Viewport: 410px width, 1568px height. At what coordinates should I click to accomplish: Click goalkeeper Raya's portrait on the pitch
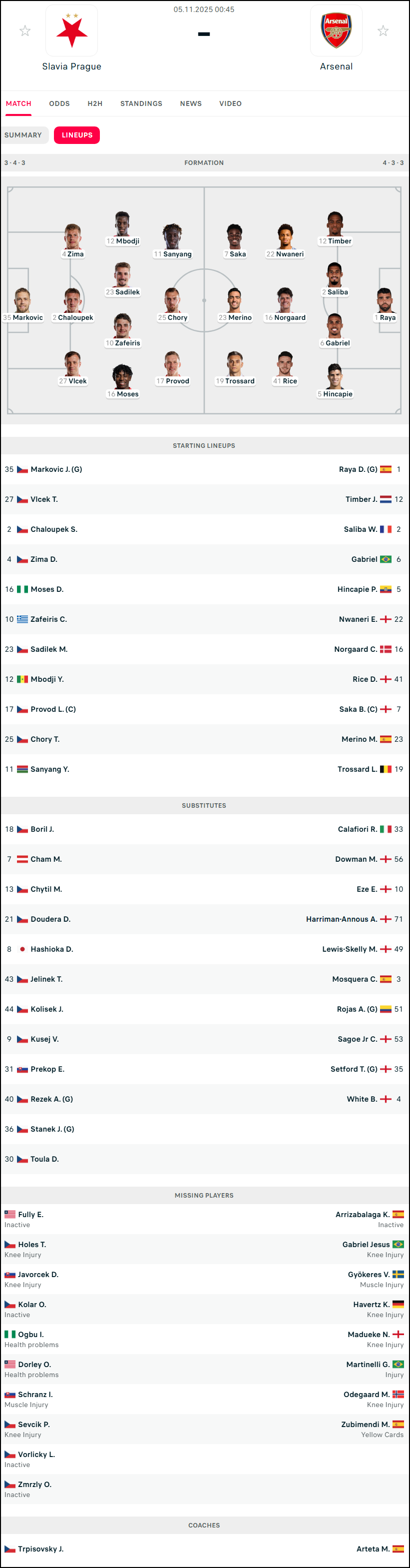(x=385, y=300)
